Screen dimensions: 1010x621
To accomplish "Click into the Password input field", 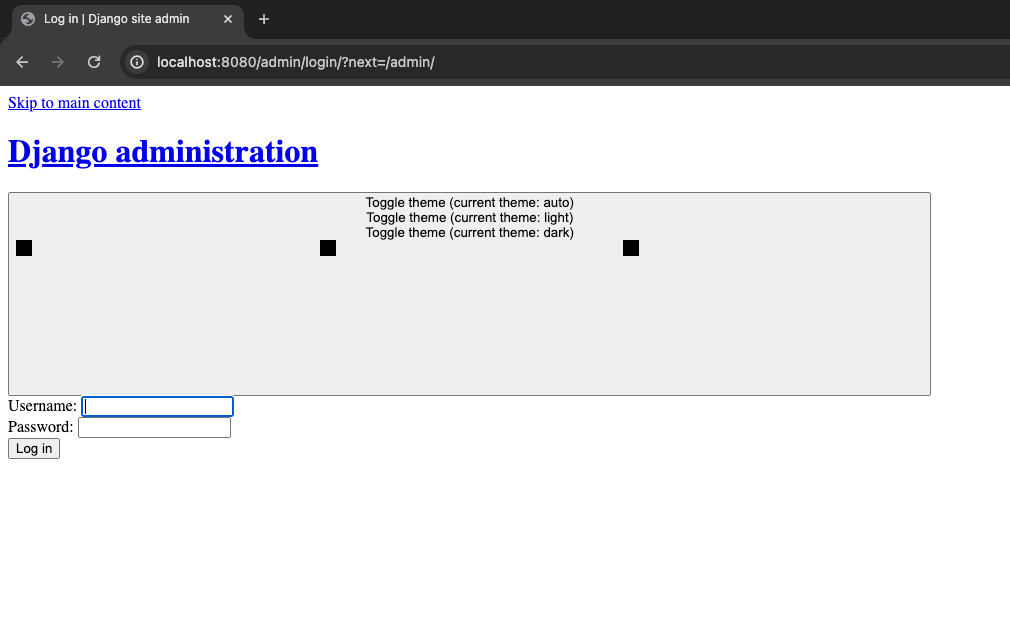I will tap(154, 428).
